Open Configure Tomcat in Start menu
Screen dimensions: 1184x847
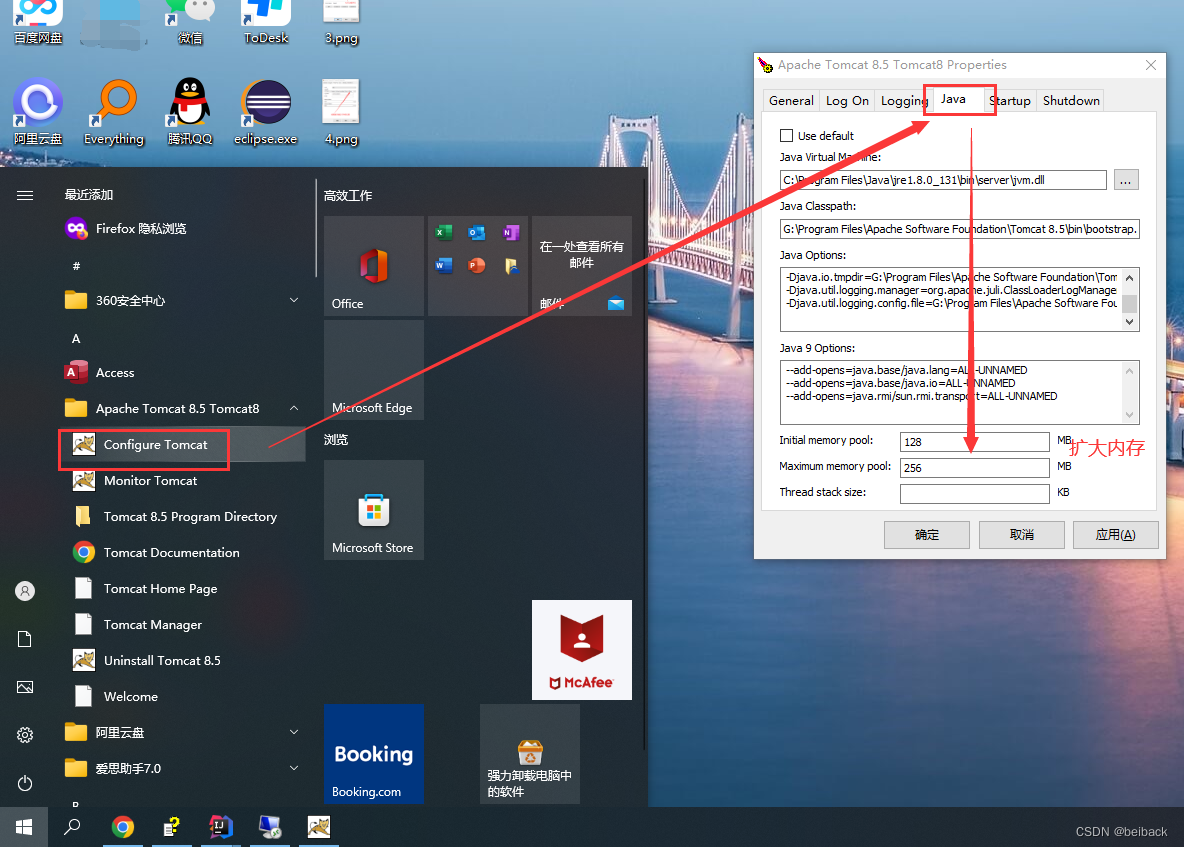[182, 445]
